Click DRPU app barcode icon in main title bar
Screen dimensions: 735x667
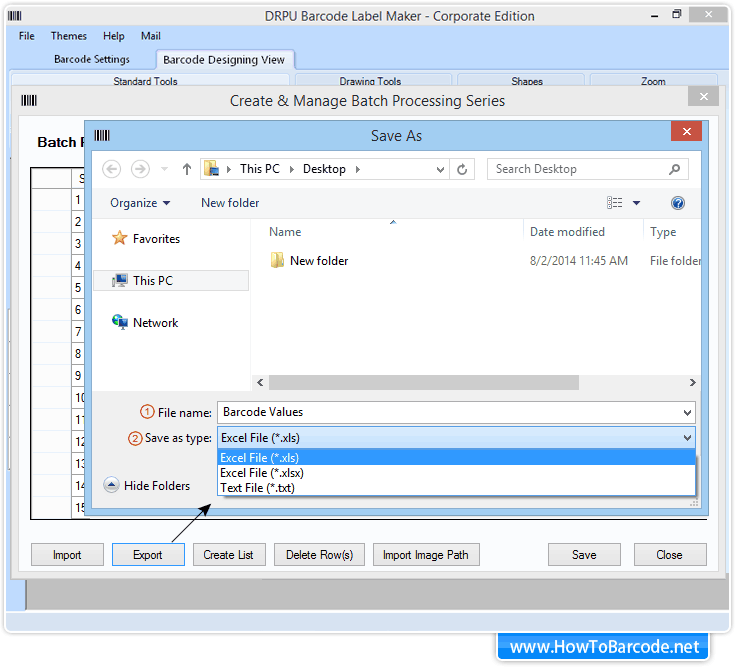(x=15, y=16)
